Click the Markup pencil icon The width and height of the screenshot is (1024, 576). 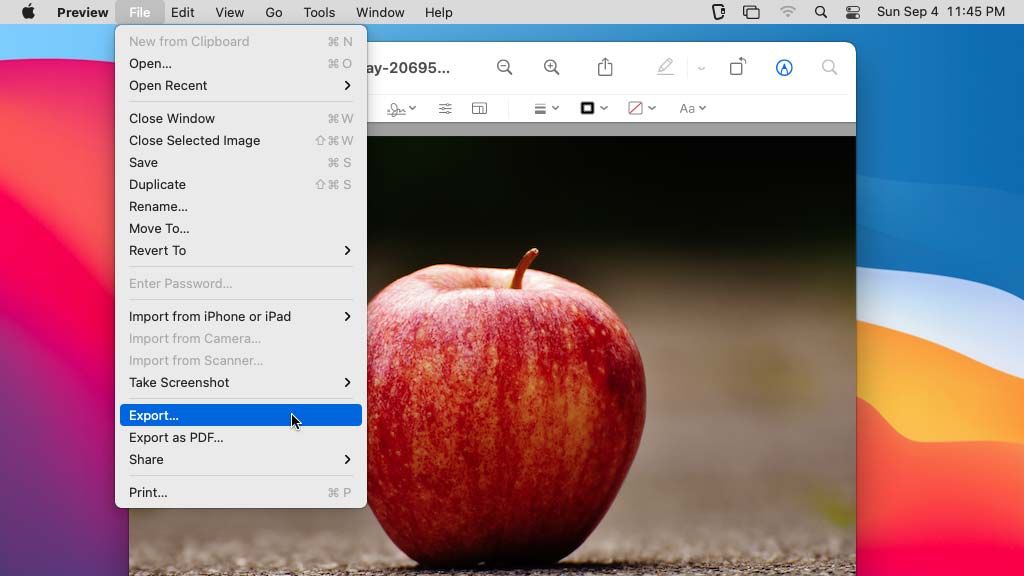665,67
